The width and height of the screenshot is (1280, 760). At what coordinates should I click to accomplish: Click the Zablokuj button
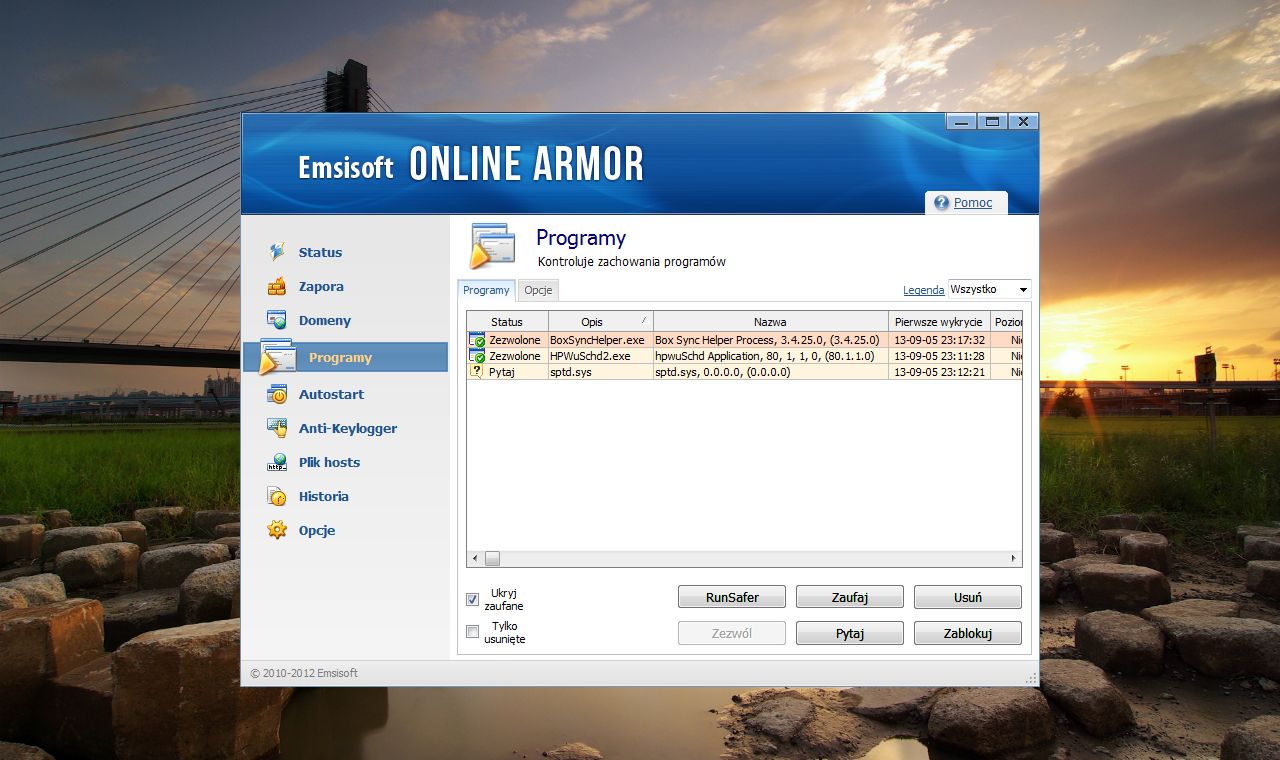968,633
